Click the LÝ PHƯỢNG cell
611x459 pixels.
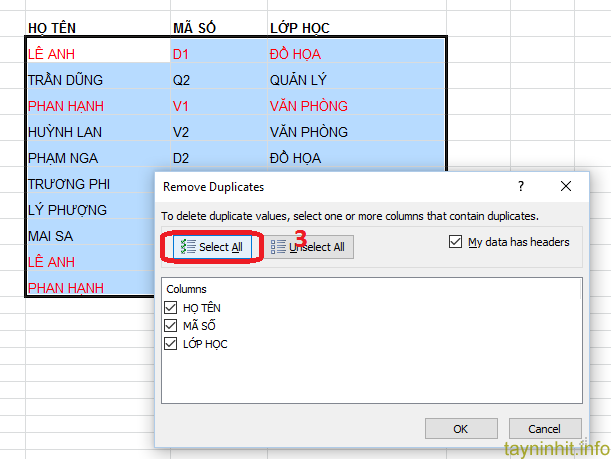pyautogui.click(x=65, y=210)
